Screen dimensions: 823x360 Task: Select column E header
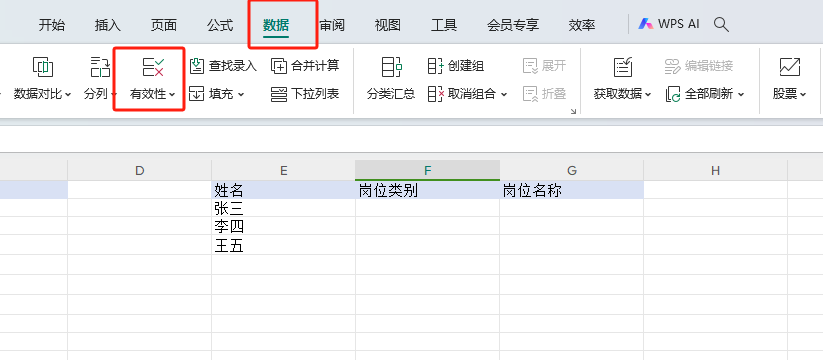pyautogui.click(x=283, y=171)
